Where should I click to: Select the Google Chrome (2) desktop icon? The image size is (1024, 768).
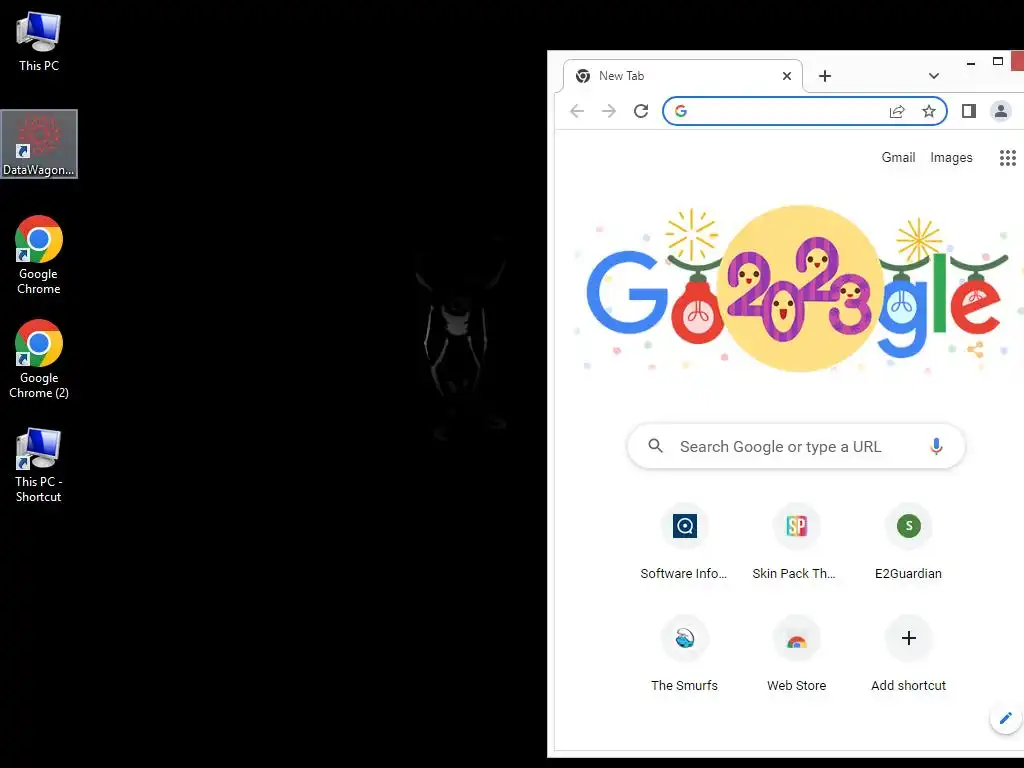click(39, 359)
